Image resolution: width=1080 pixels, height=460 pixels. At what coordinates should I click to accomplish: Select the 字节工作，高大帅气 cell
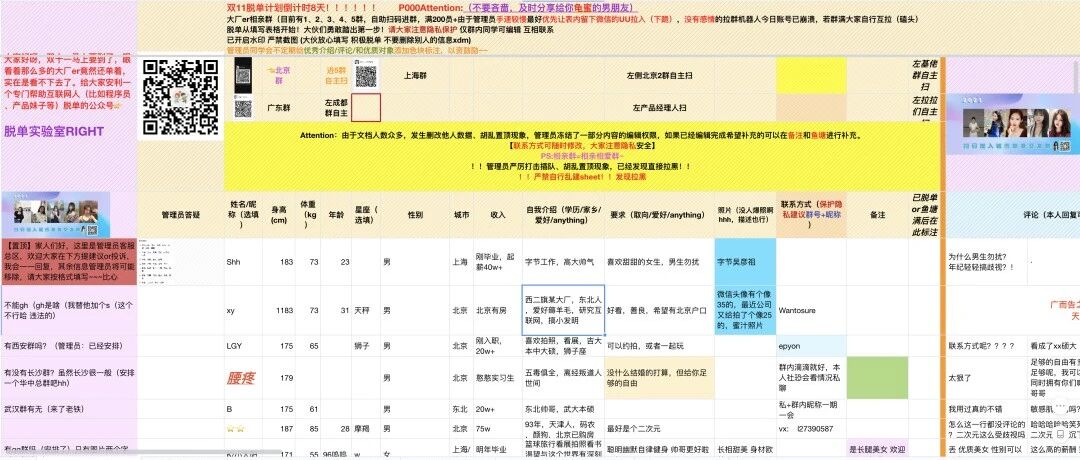tap(563, 262)
